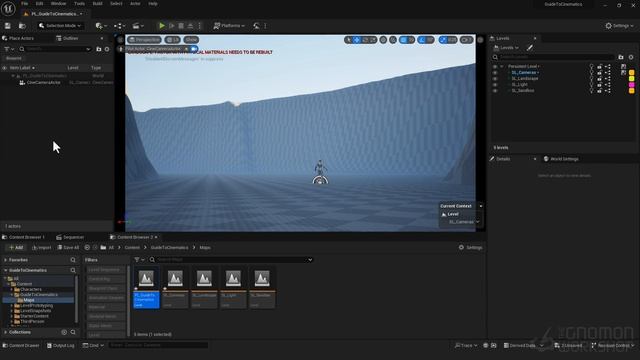
Task: Toggle visibility of SL_Light level
Action: (x=495, y=85)
